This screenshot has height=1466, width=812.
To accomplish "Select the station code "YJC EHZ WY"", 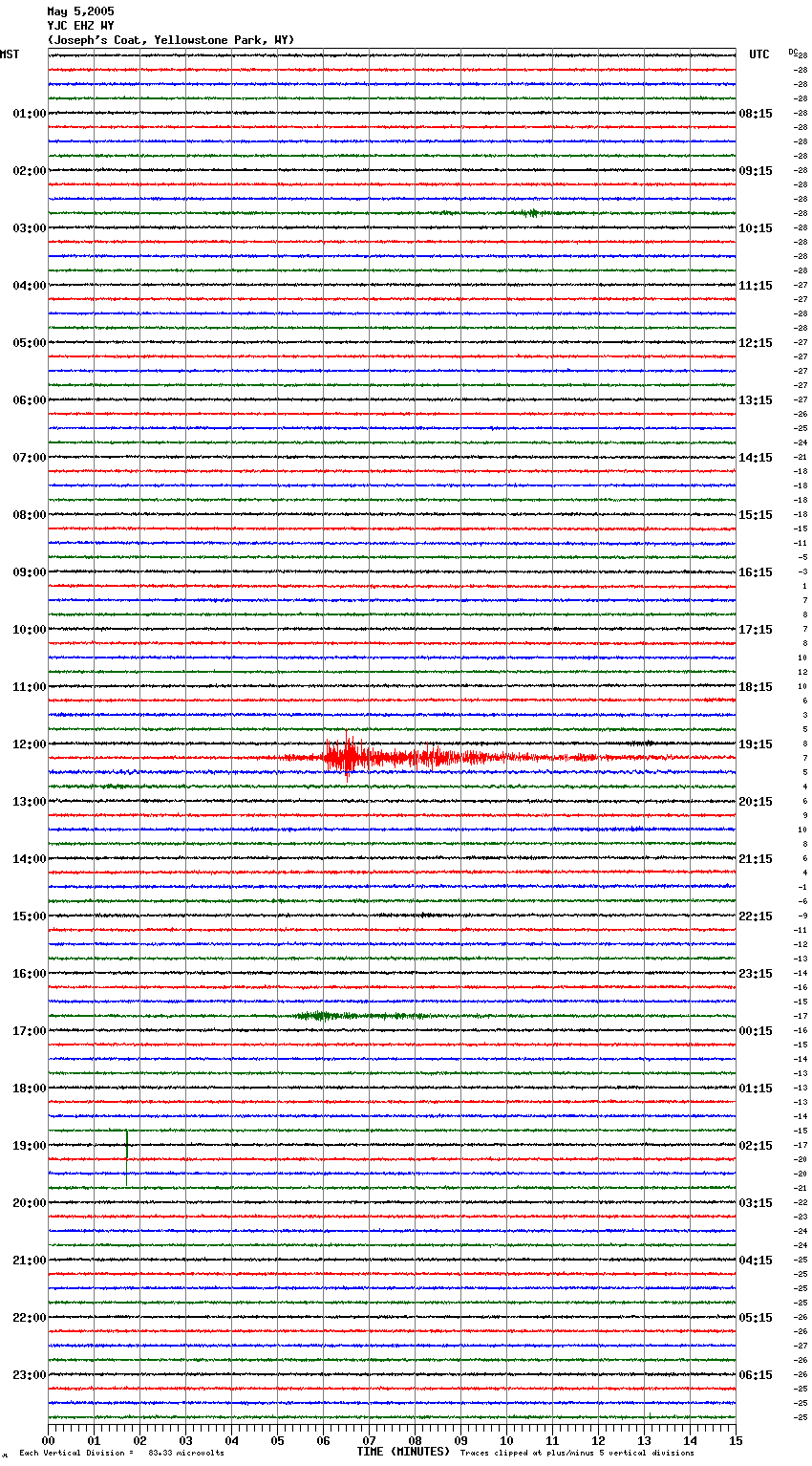I will (x=80, y=26).
